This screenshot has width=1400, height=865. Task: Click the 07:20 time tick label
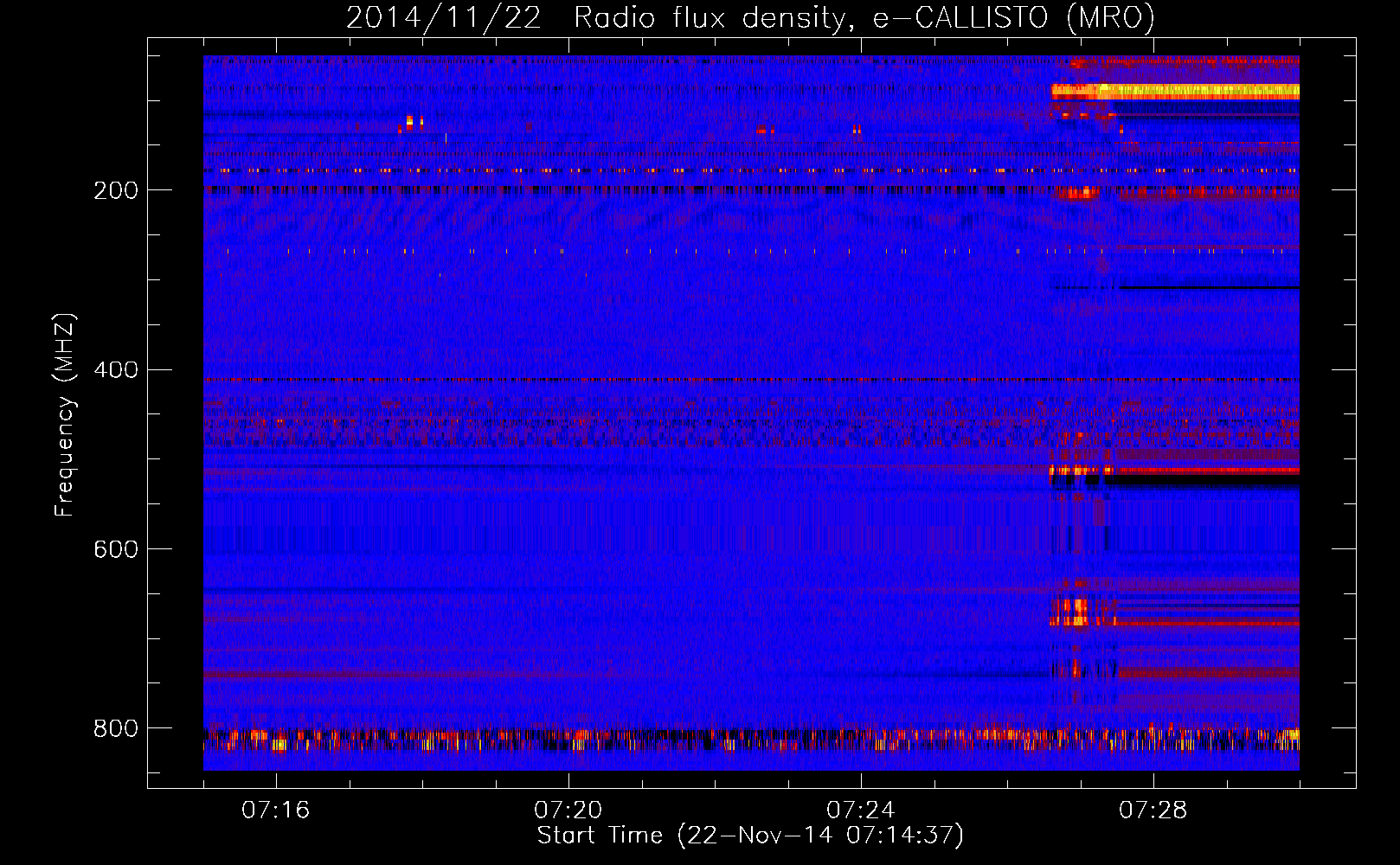coord(568,811)
